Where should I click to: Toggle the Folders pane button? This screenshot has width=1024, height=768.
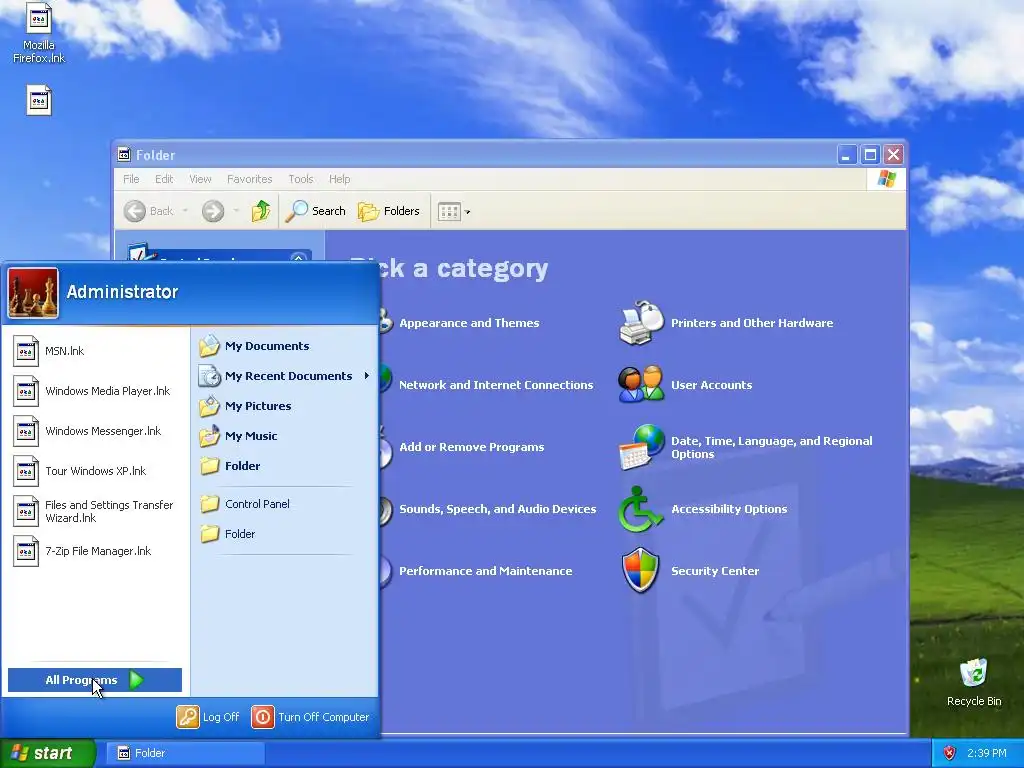pyautogui.click(x=389, y=211)
